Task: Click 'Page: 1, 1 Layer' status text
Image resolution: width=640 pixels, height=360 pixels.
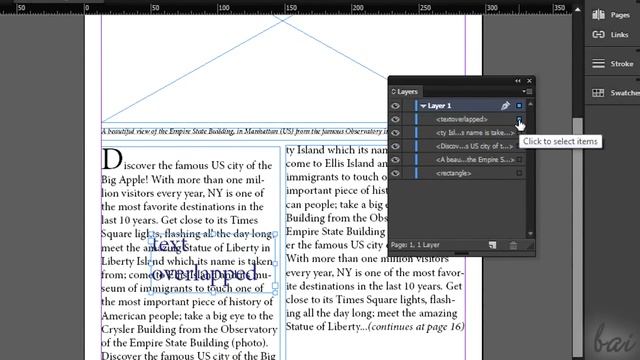Action: click(x=415, y=245)
